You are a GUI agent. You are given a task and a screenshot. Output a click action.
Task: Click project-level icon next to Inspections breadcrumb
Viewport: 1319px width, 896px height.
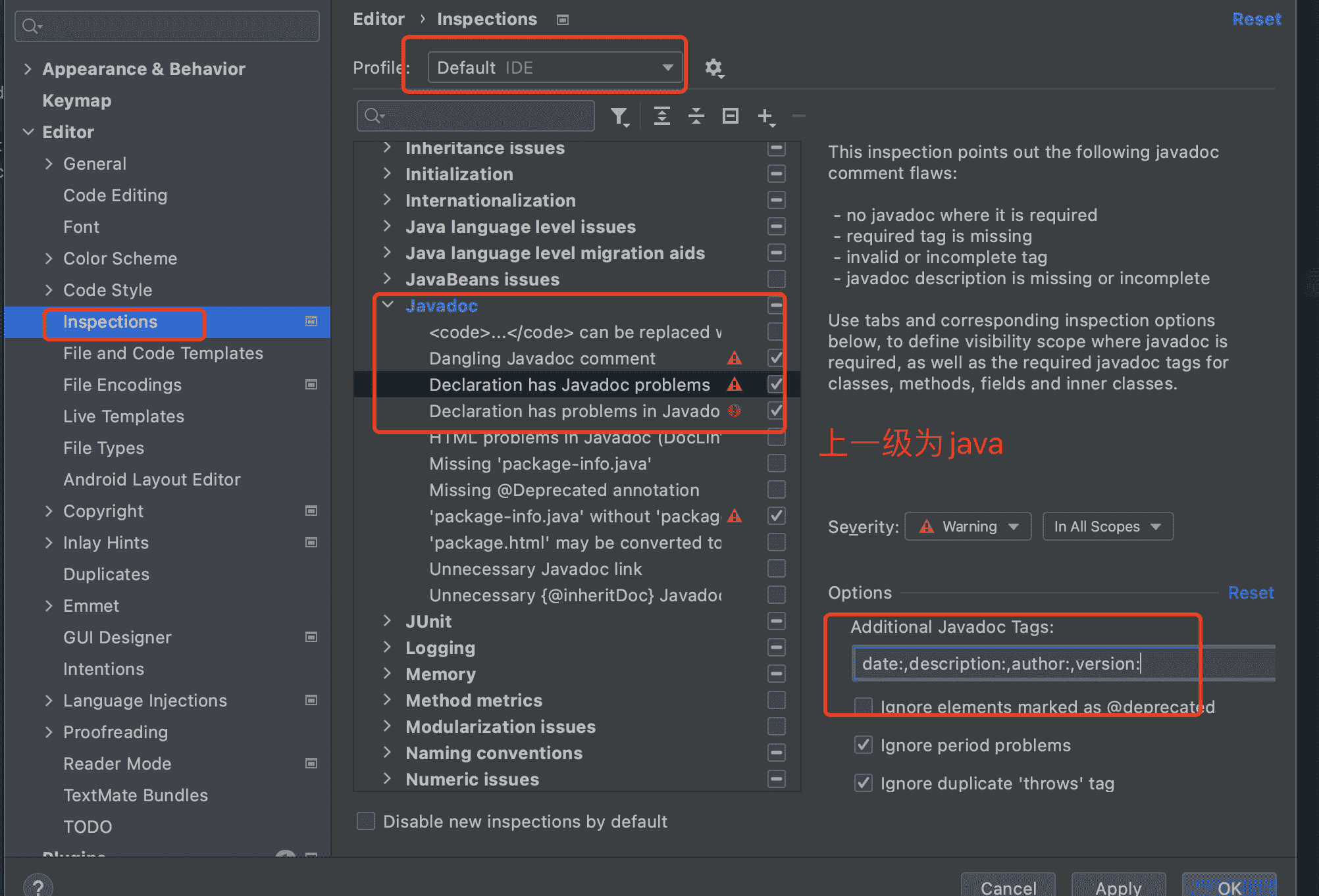tap(563, 20)
